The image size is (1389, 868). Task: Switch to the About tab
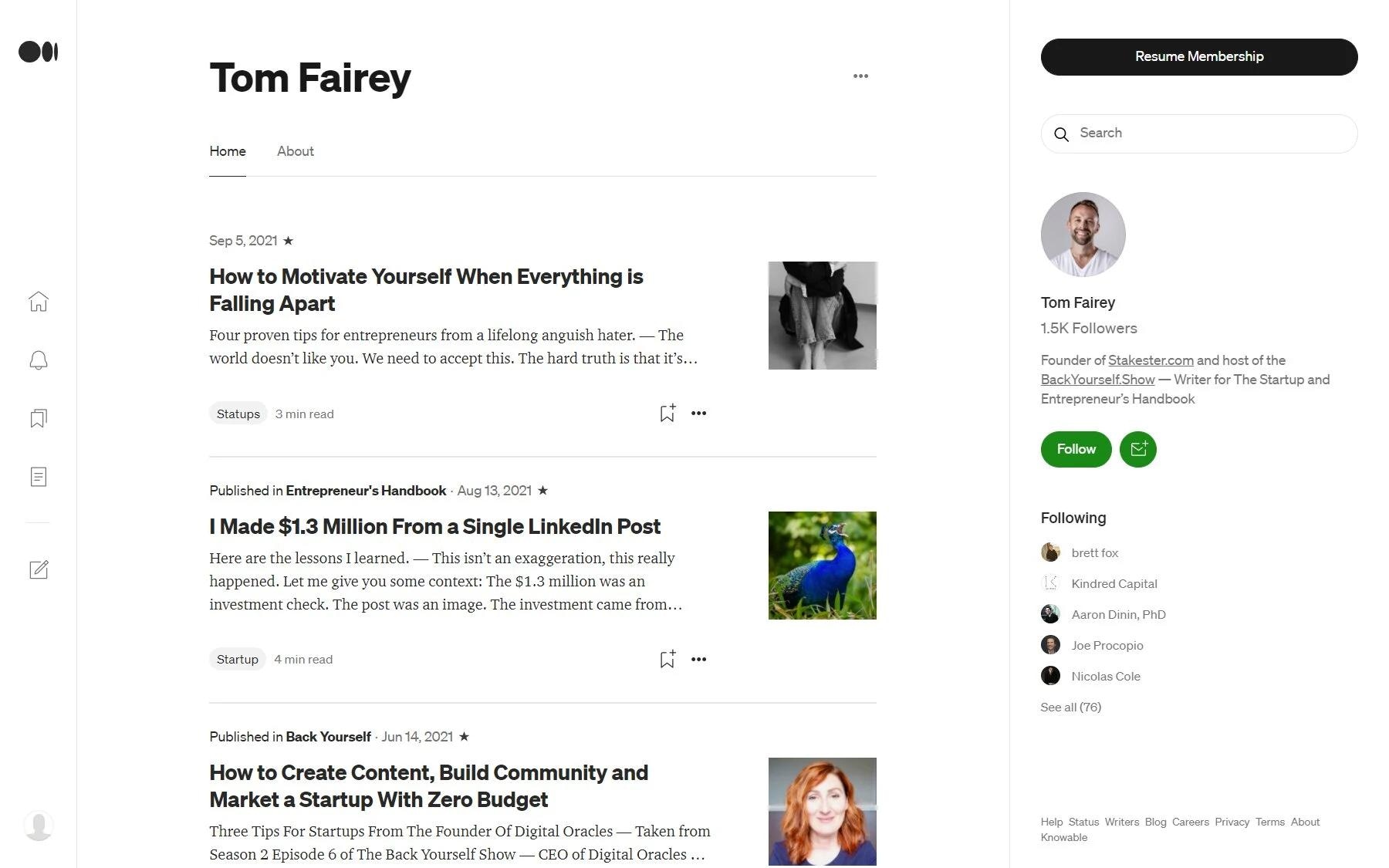(296, 151)
